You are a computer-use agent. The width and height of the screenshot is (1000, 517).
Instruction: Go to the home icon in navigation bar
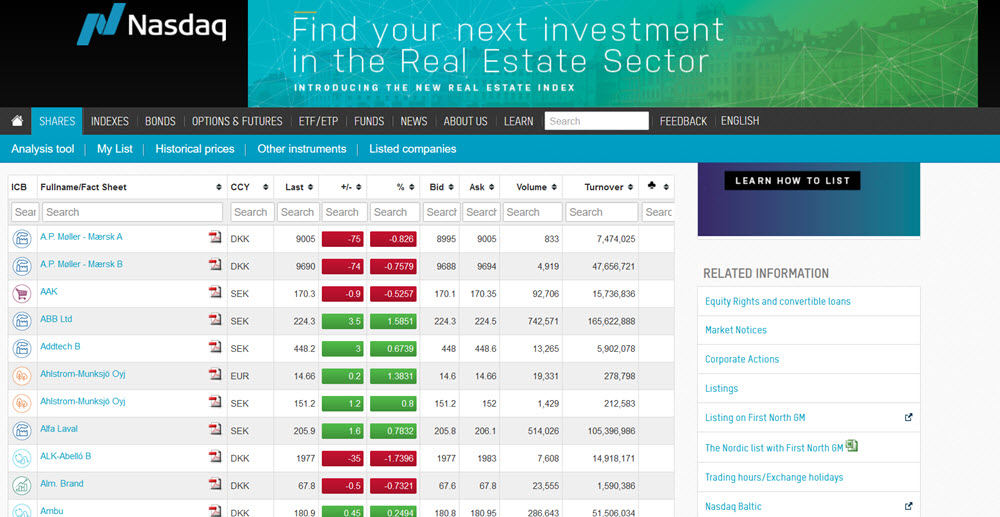(17, 121)
